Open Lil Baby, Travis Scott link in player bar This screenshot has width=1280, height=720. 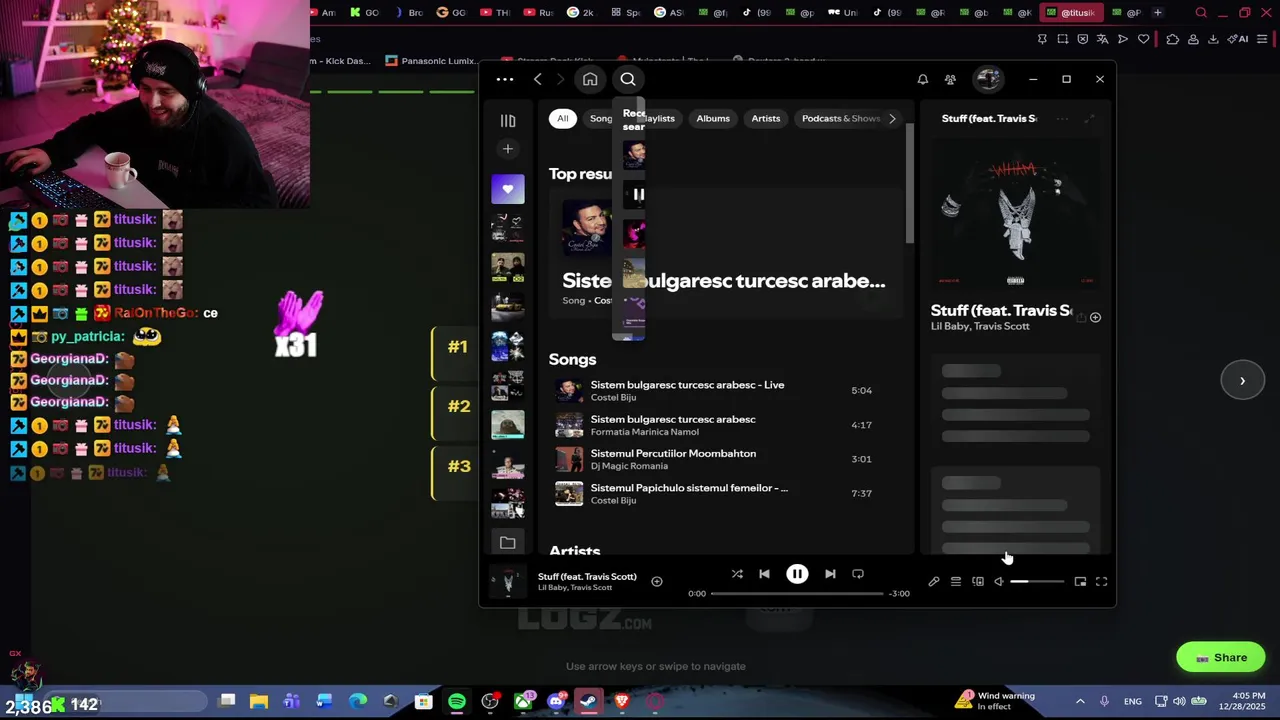click(x=575, y=588)
